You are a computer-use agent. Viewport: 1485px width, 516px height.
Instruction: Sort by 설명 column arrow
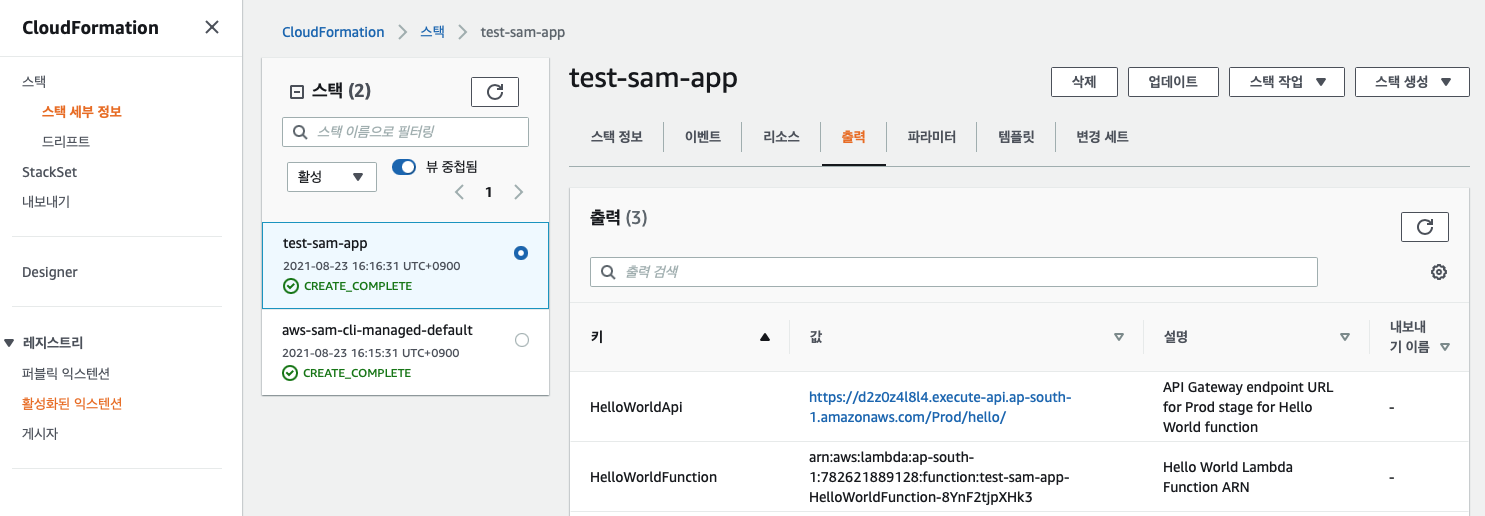coord(1345,337)
